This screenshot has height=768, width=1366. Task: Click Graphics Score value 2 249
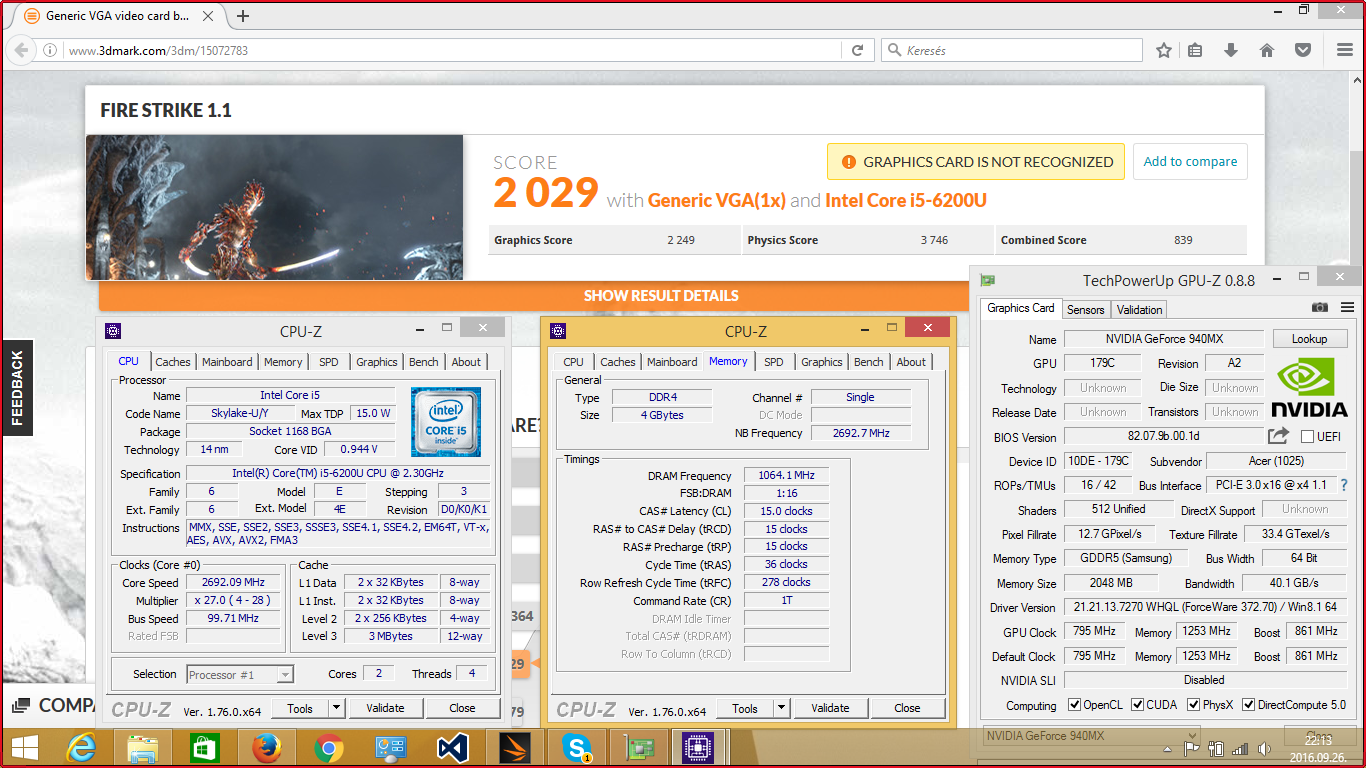click(x=681, y=240)
